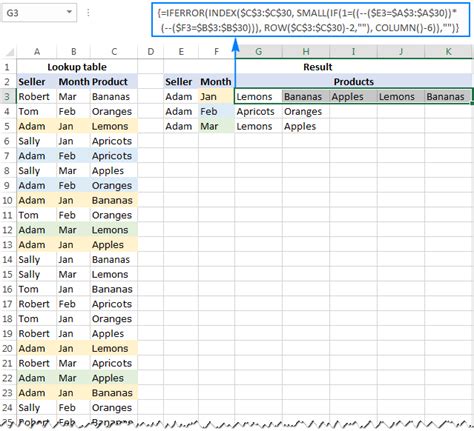Click 'Month' header in column F

click(216, 82)
